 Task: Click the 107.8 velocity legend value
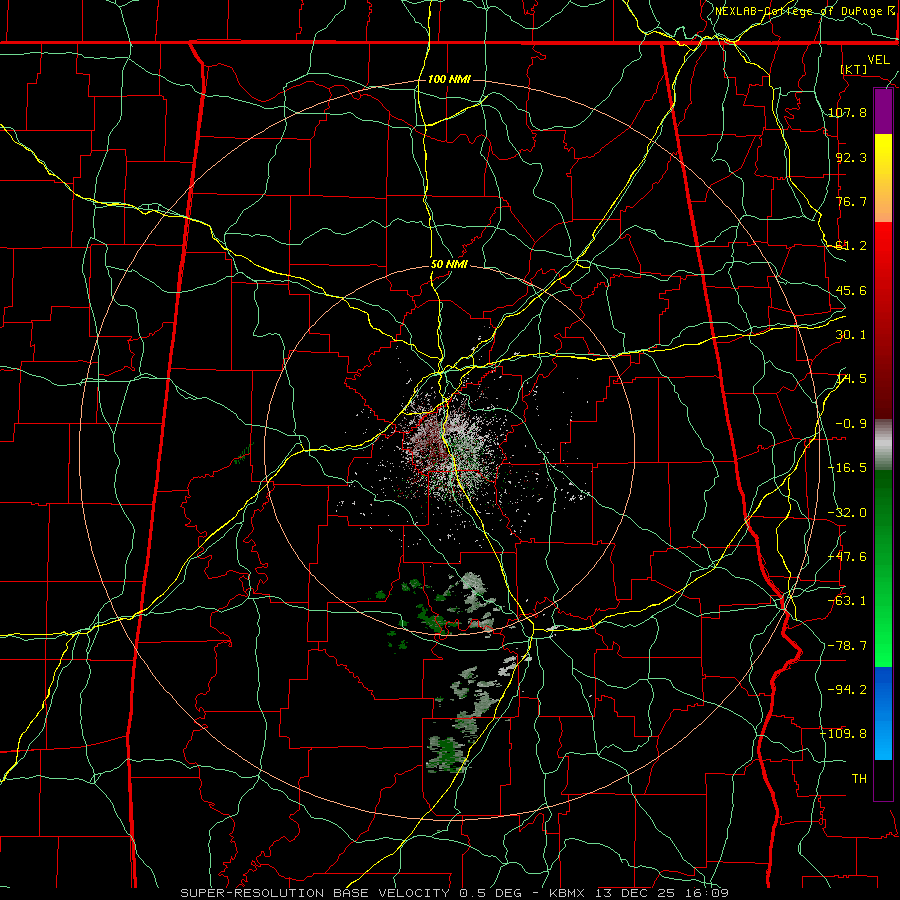click(847, 112)
